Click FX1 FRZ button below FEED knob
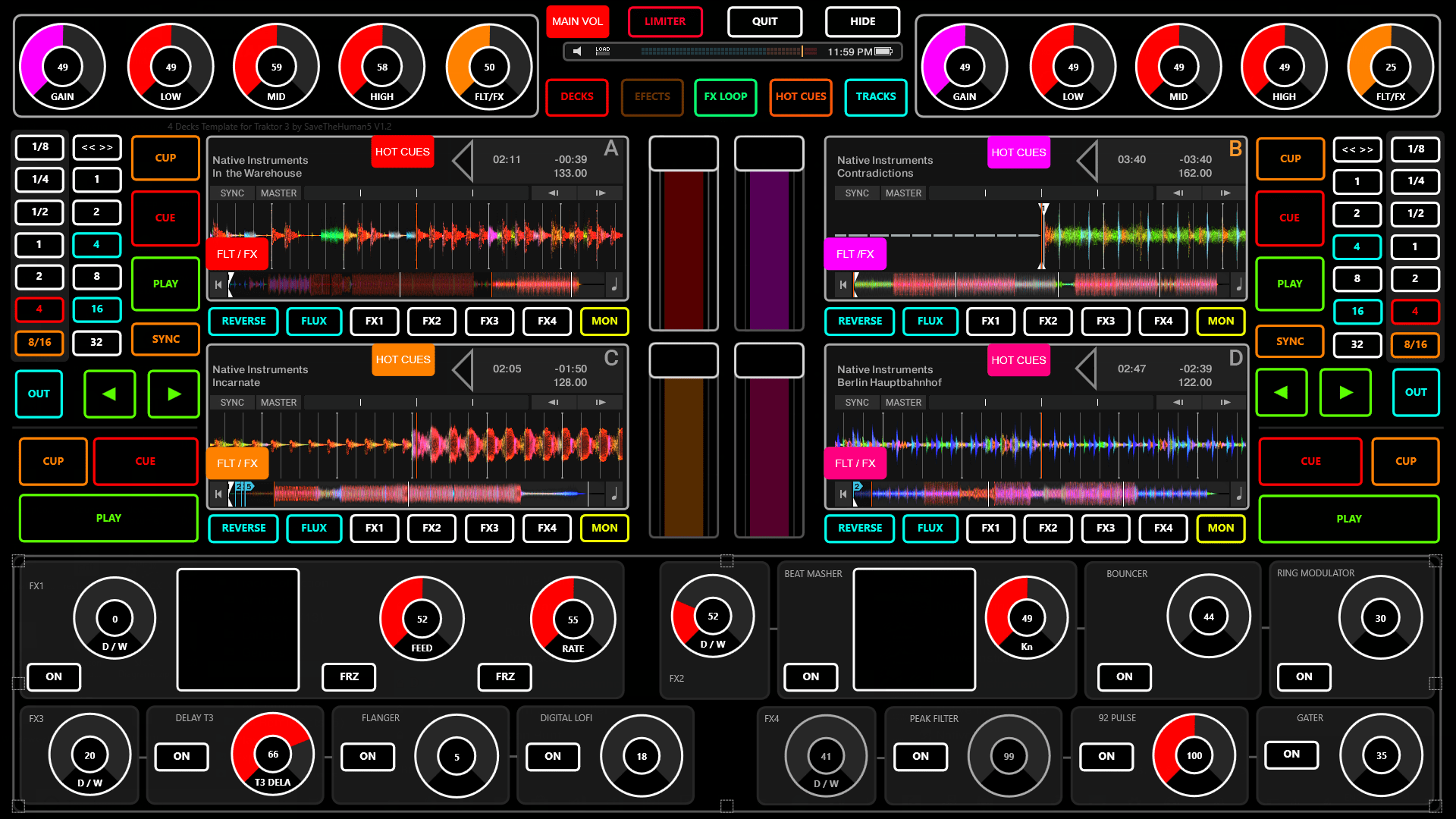 (x=349, y=676)
